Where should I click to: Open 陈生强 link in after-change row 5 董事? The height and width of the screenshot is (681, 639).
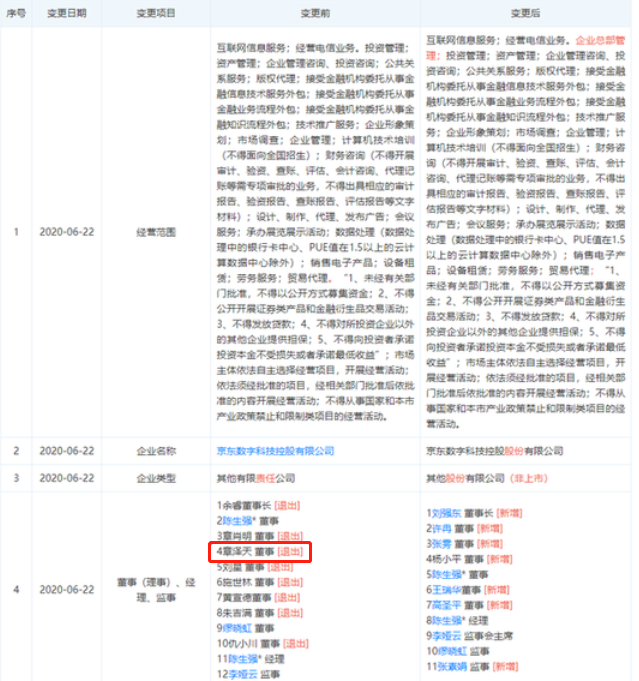[x=447, y=575]
